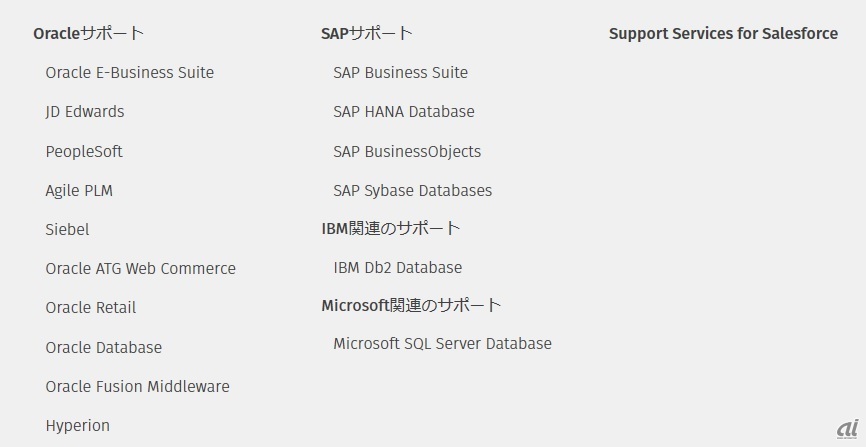Open the JD Edwards support link
Image resolution: width=866 pixels, height=447 pixels.
point(85,112)
